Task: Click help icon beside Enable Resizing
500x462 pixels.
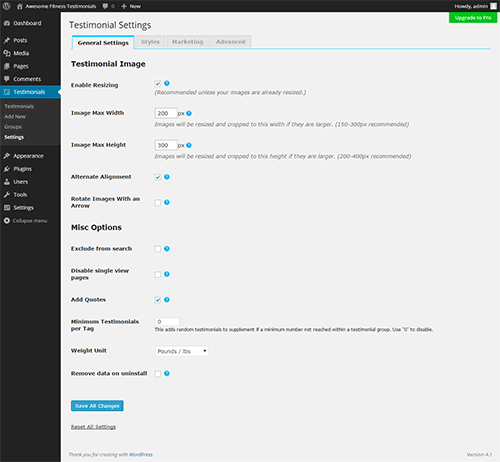Action: tap(167, 83)
